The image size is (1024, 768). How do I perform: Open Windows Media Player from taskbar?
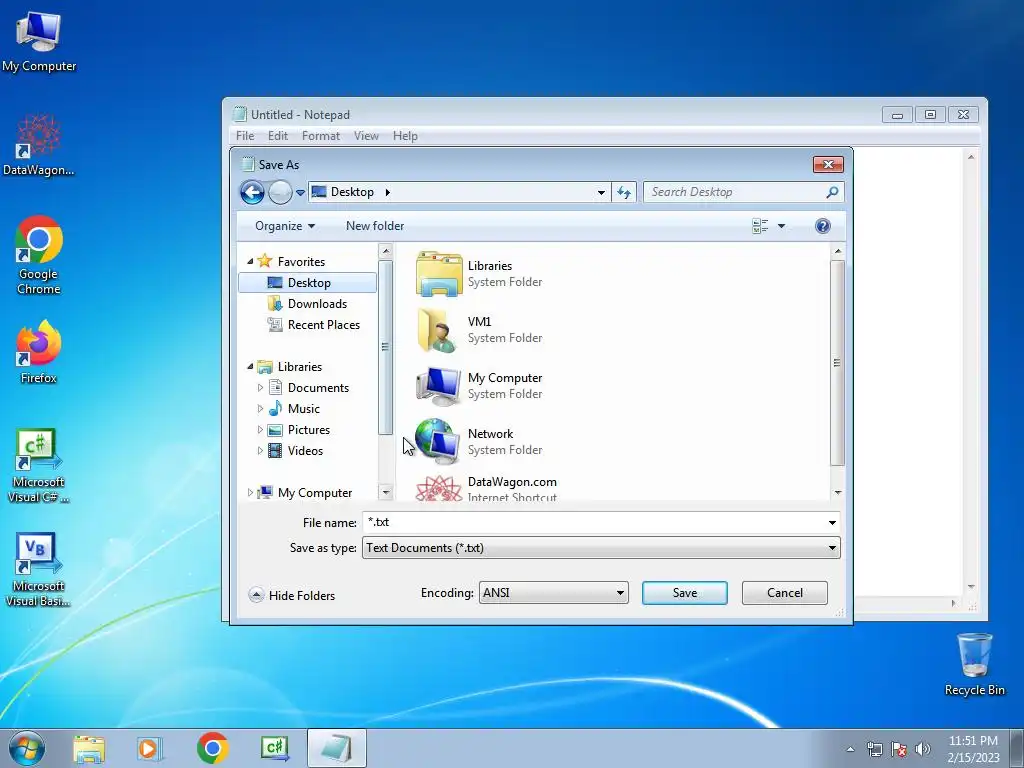point(150,748)
